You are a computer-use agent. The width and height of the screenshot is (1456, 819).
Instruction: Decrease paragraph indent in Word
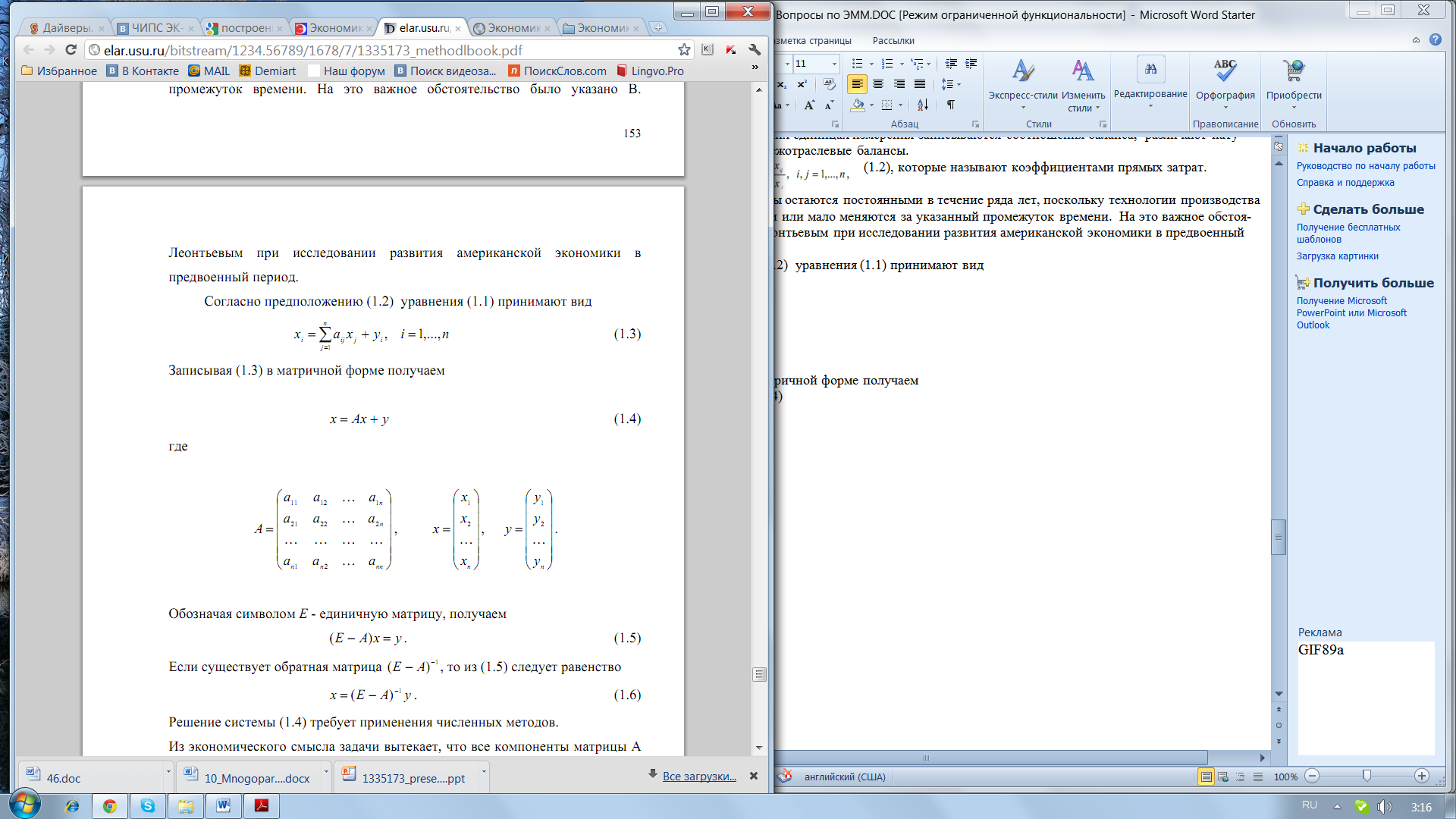951,64
